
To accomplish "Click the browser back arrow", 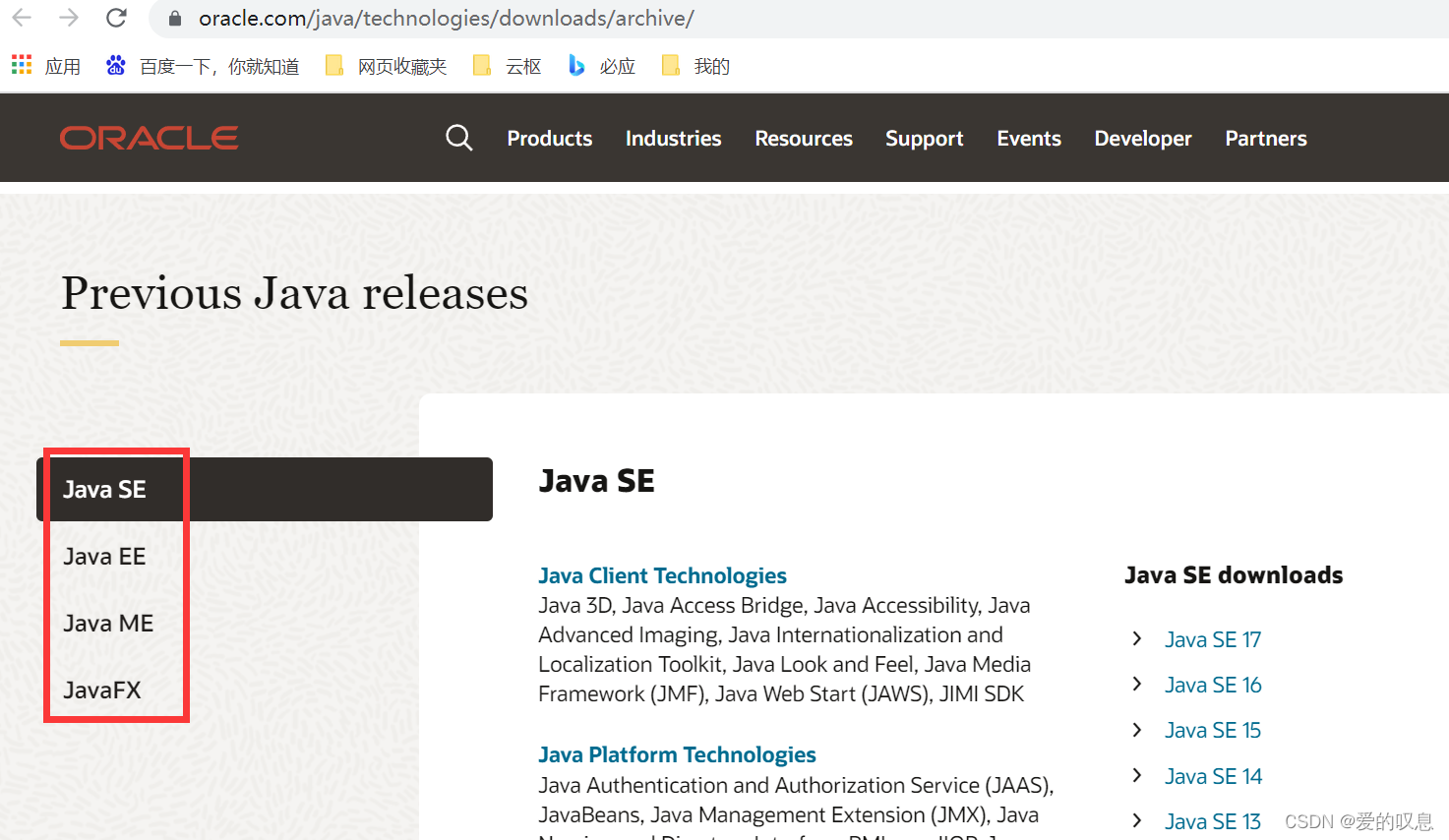I will 22,18.
